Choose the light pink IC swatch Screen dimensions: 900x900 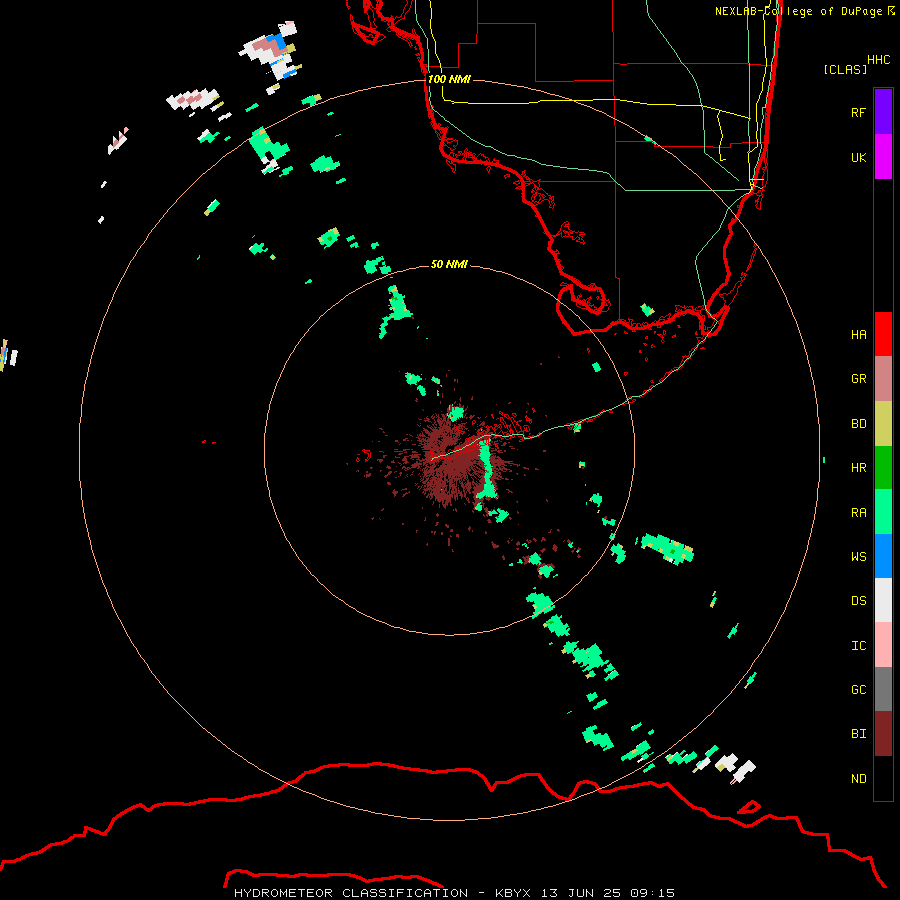pyautogui.click(x=883, y=645)
